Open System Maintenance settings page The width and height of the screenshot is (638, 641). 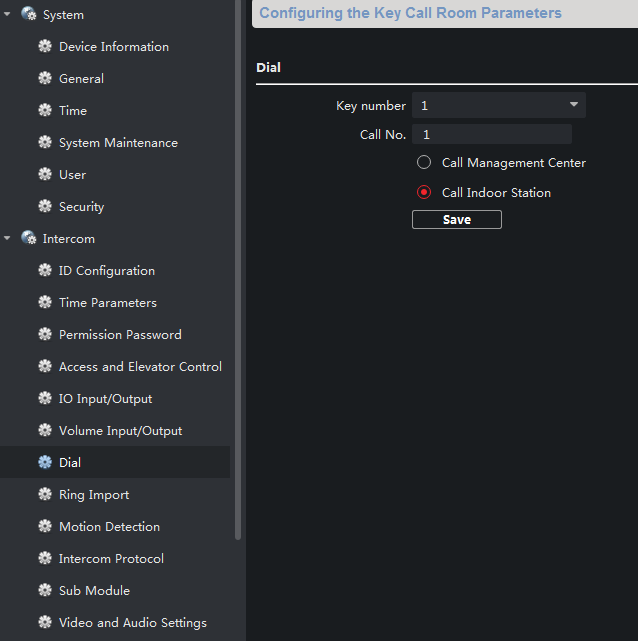click(x=118, y=143)
